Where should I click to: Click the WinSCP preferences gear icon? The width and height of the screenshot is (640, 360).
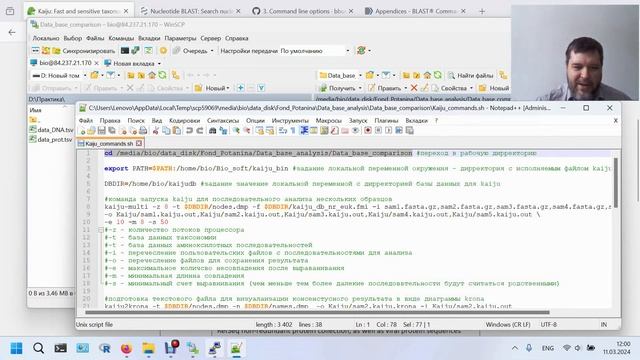[x=163, y=51]
